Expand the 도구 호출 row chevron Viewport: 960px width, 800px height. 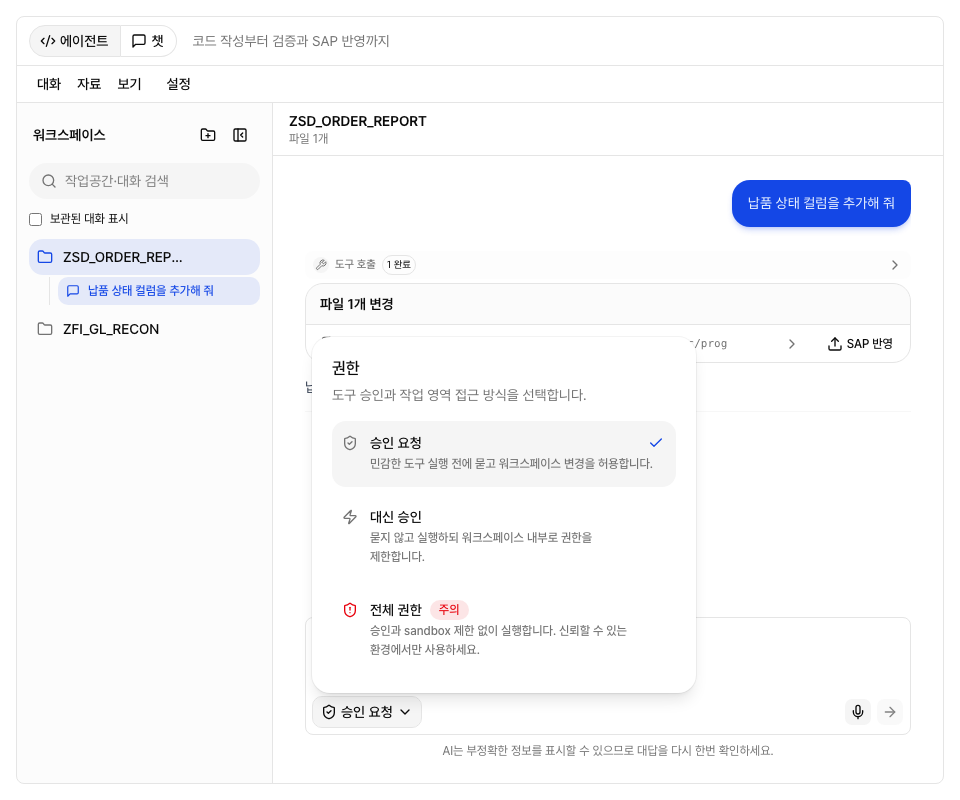[x=894, y=265]
